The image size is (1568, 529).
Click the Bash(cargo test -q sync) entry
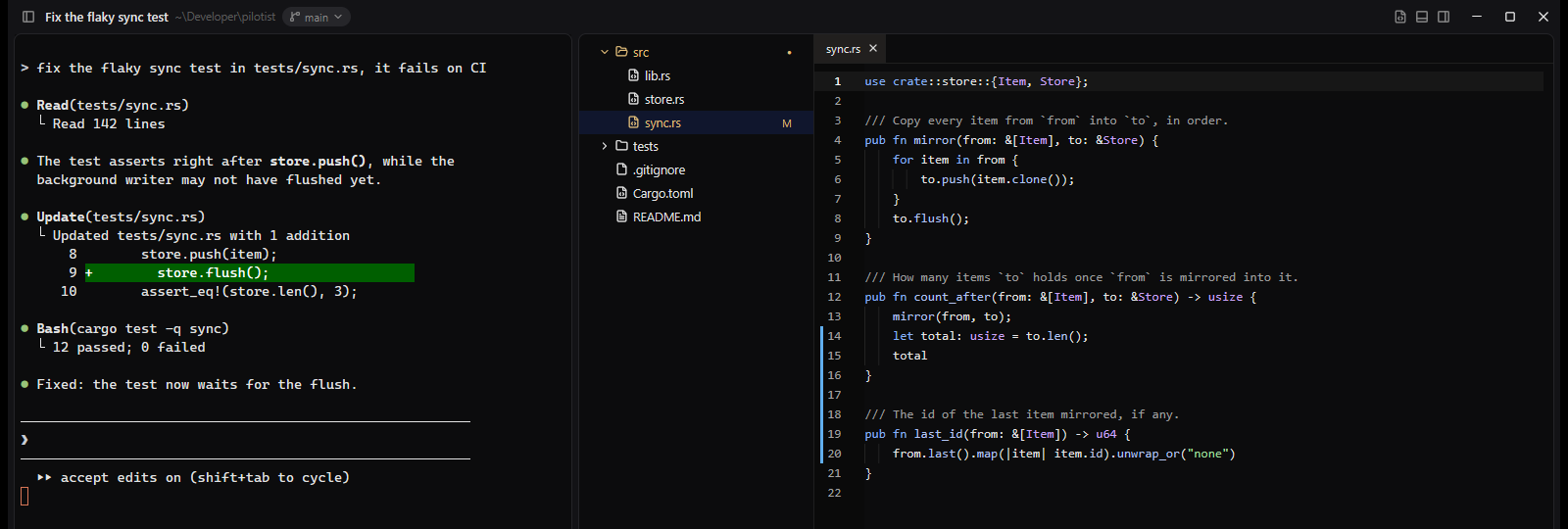(132, 328)
